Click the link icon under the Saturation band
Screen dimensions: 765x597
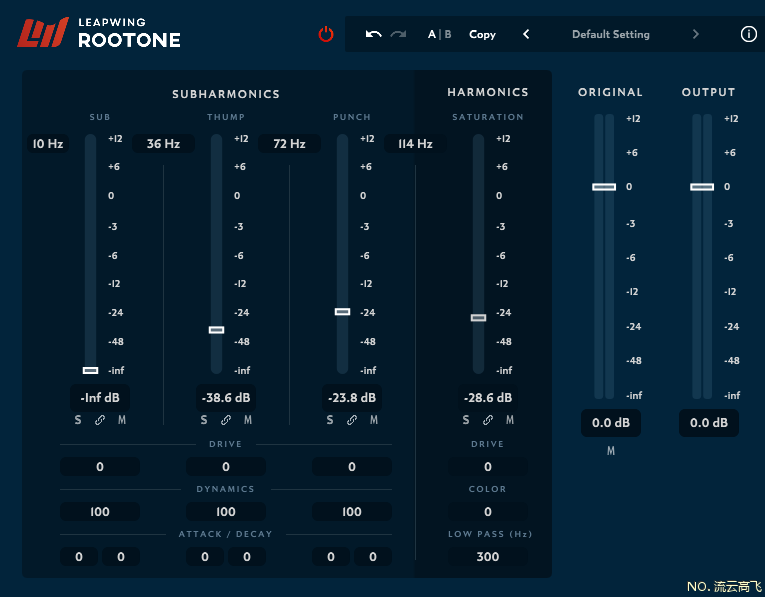tap(488, 420)
